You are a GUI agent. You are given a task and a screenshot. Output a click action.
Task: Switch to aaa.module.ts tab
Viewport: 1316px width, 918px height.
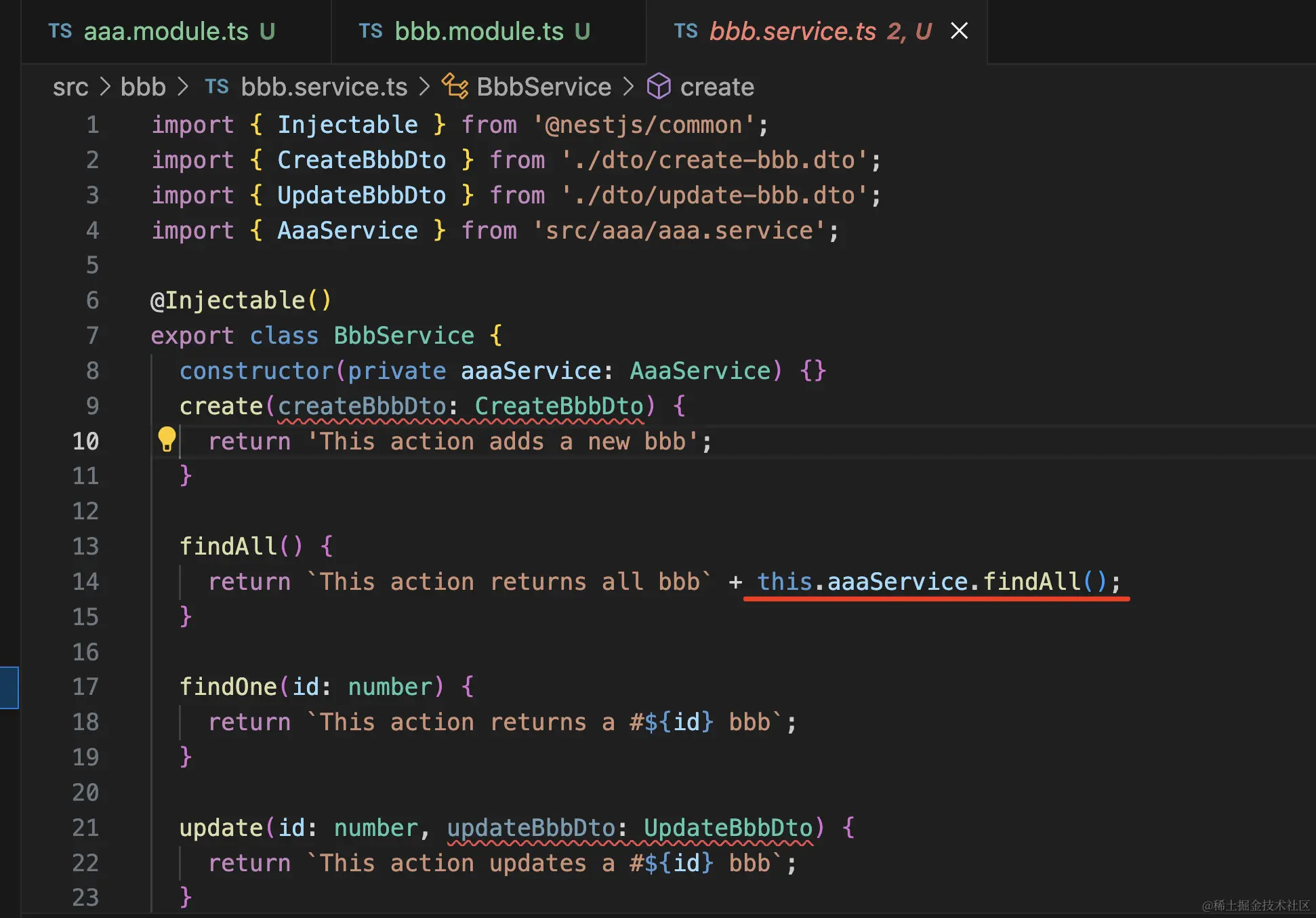click(x=166, y=31)
